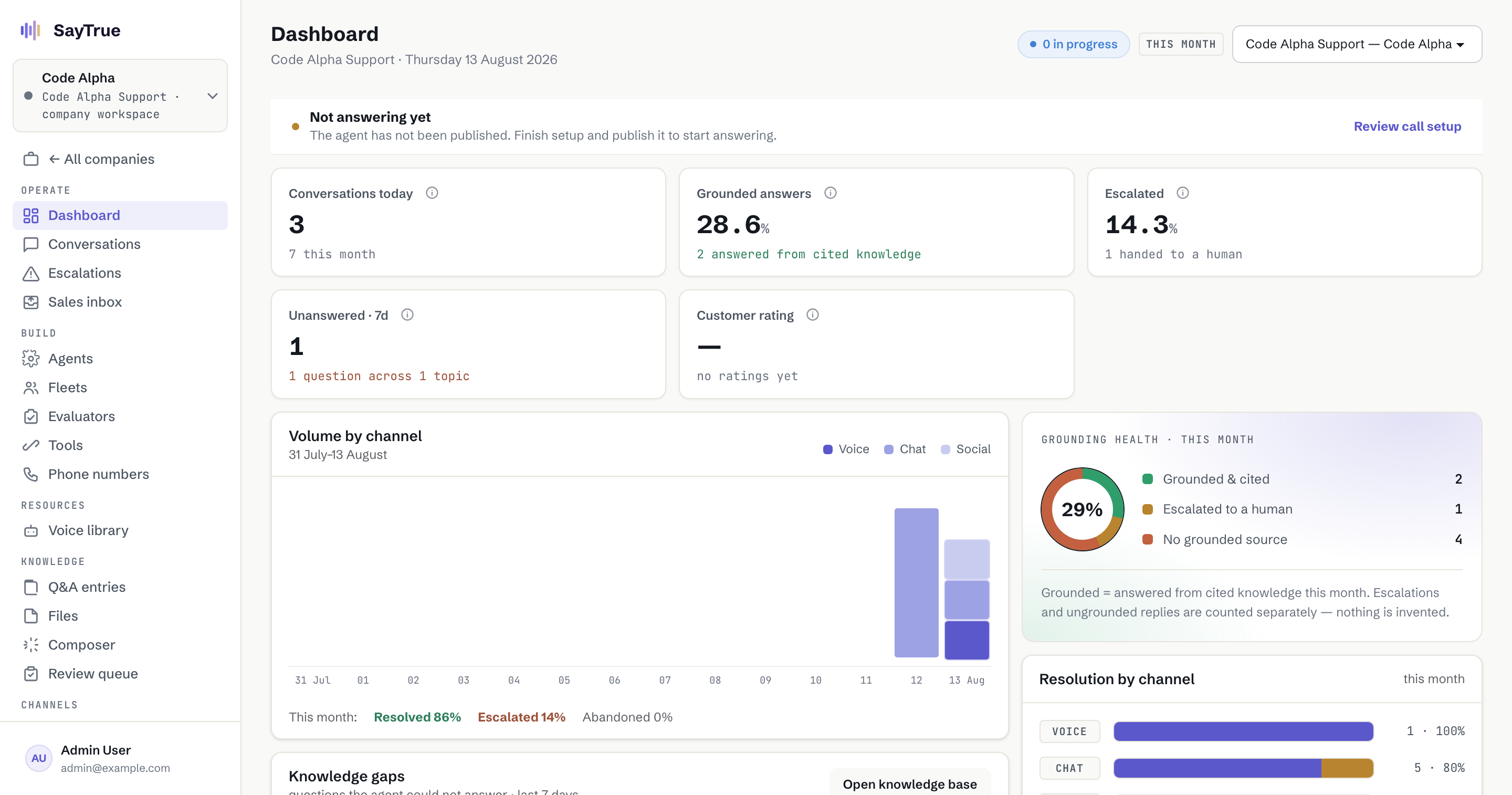Click the 12 August chart bar
This screenshot has height=795, width=1512.
click(916, 582)
